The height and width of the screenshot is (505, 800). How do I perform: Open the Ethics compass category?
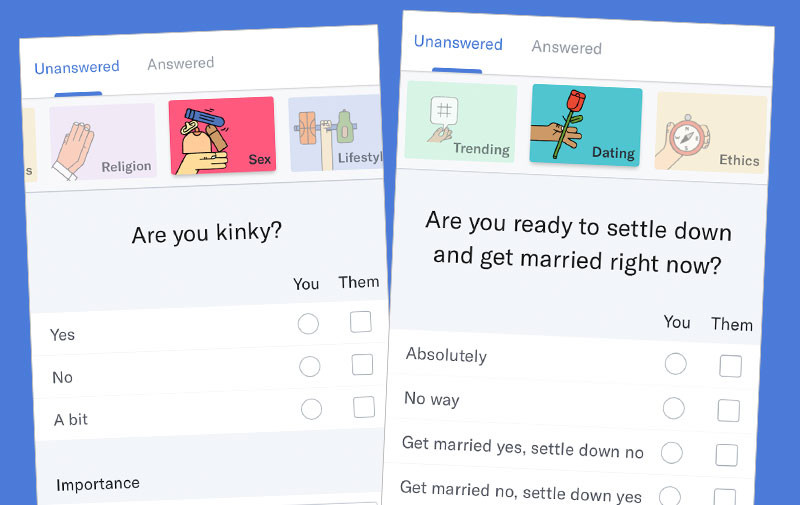[x=711, y=132]
